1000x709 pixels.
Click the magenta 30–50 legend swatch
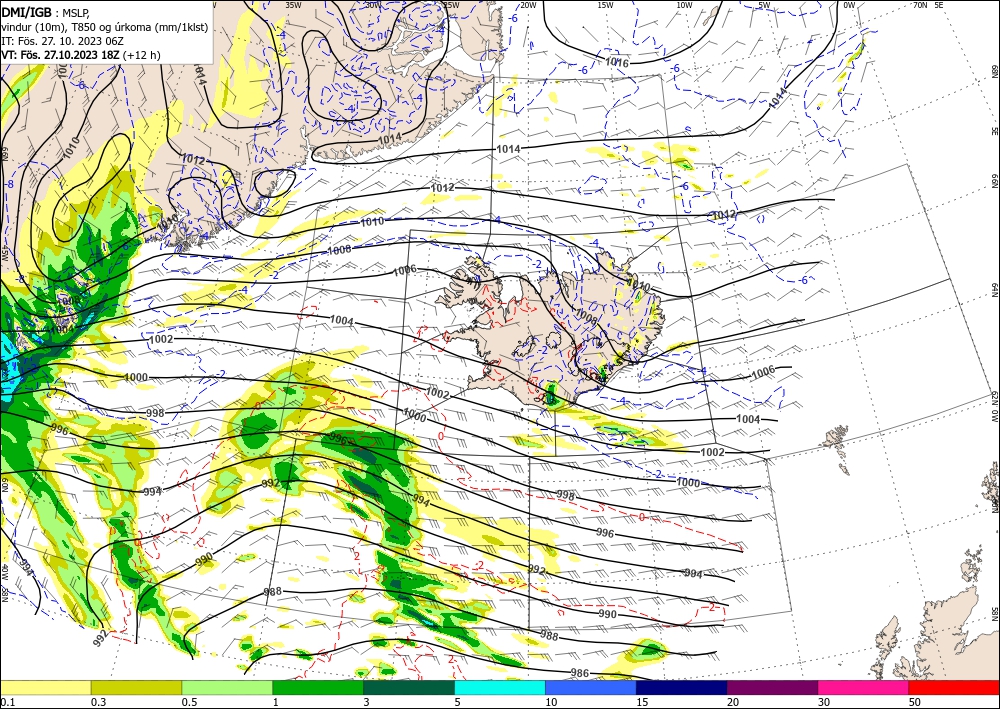pos(864,687)
